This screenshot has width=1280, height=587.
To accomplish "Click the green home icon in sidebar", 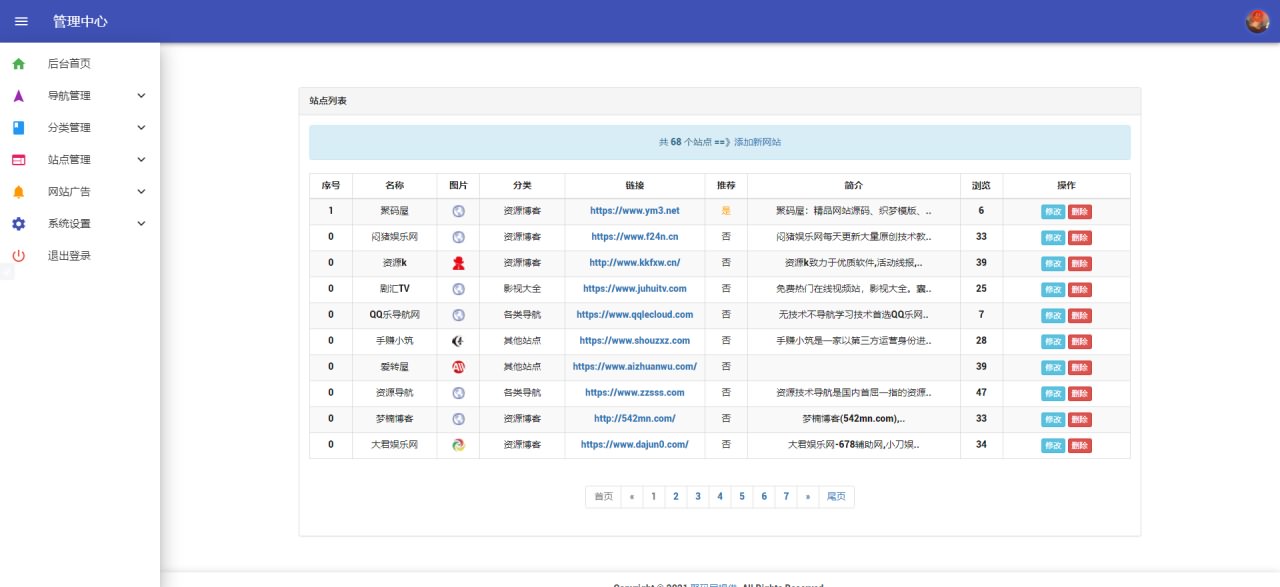I will pos(18,64).
